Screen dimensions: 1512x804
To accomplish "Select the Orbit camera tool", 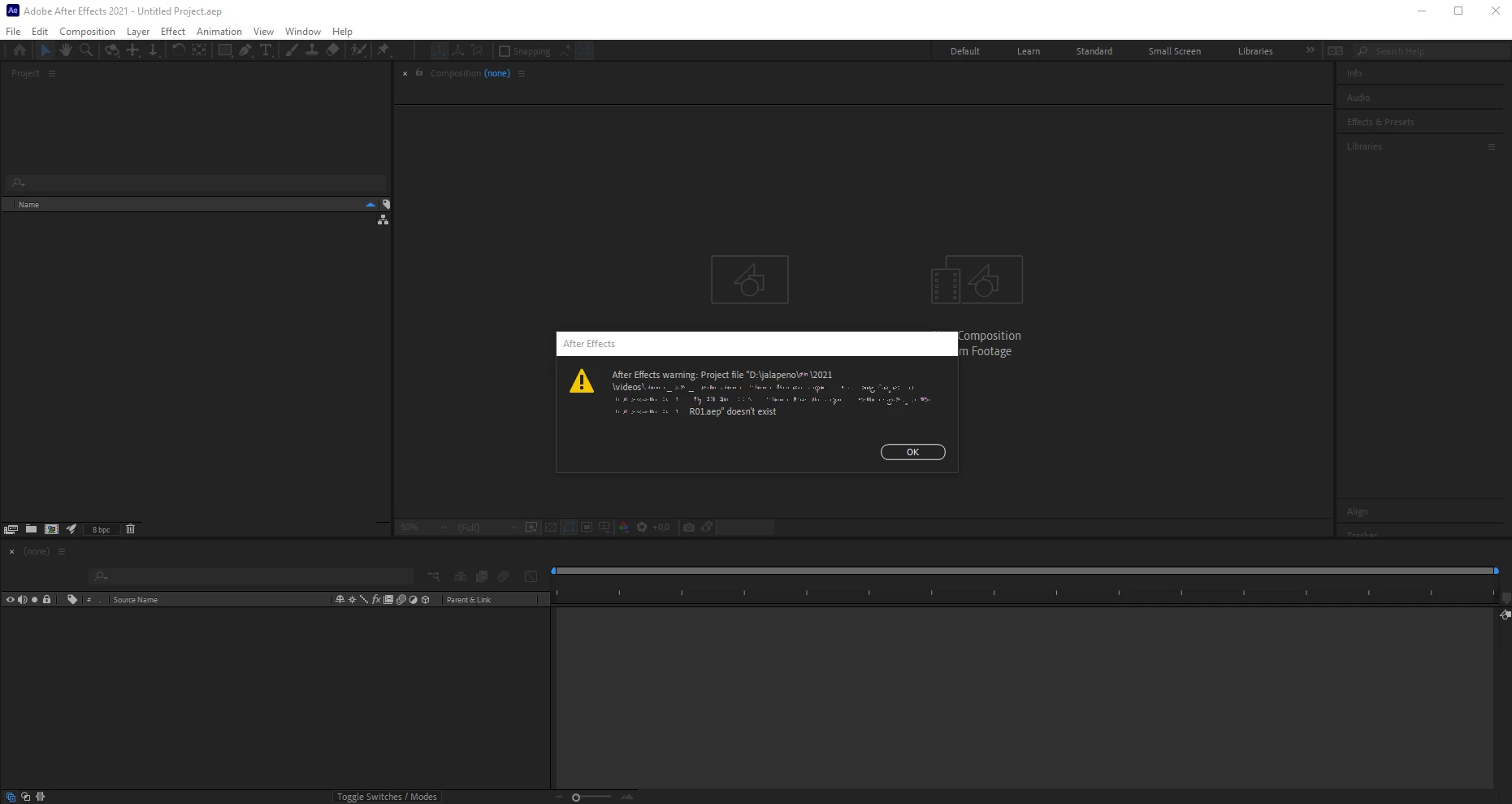I will coord(112,50).
